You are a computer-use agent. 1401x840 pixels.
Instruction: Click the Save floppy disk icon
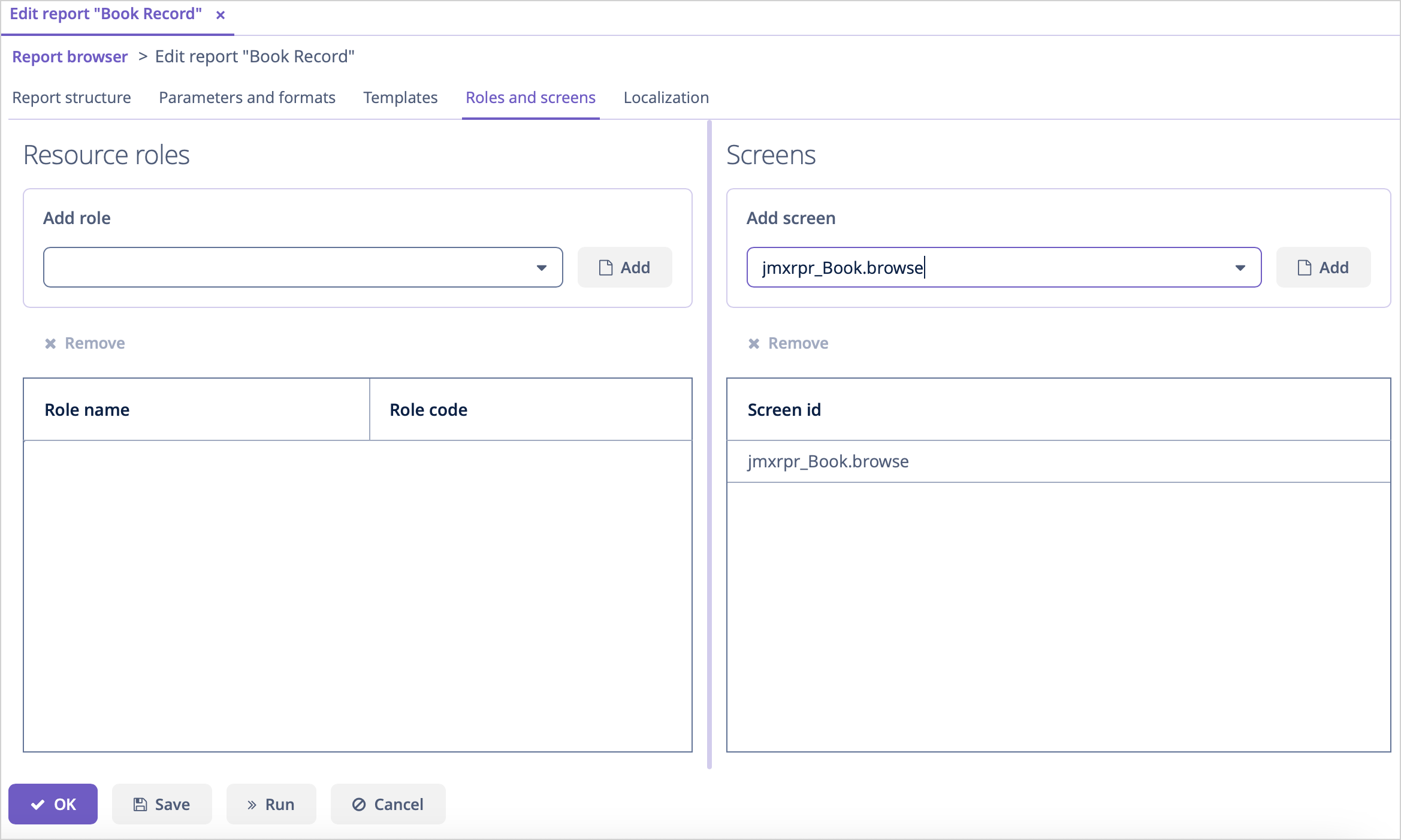[140, 804]
